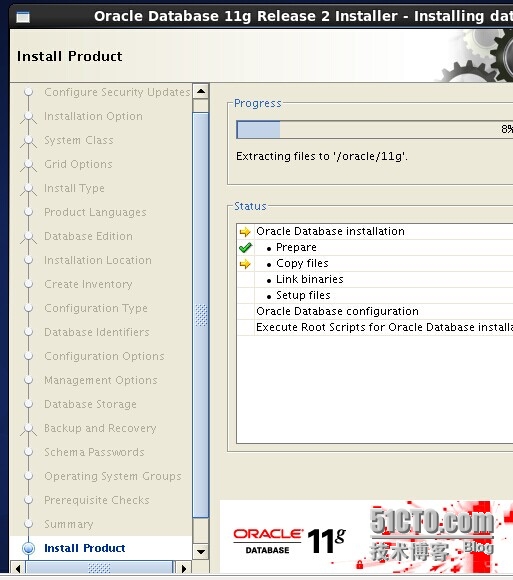Click the Install Product step bullet icon
Screen dimensions: 513x580
28,548
